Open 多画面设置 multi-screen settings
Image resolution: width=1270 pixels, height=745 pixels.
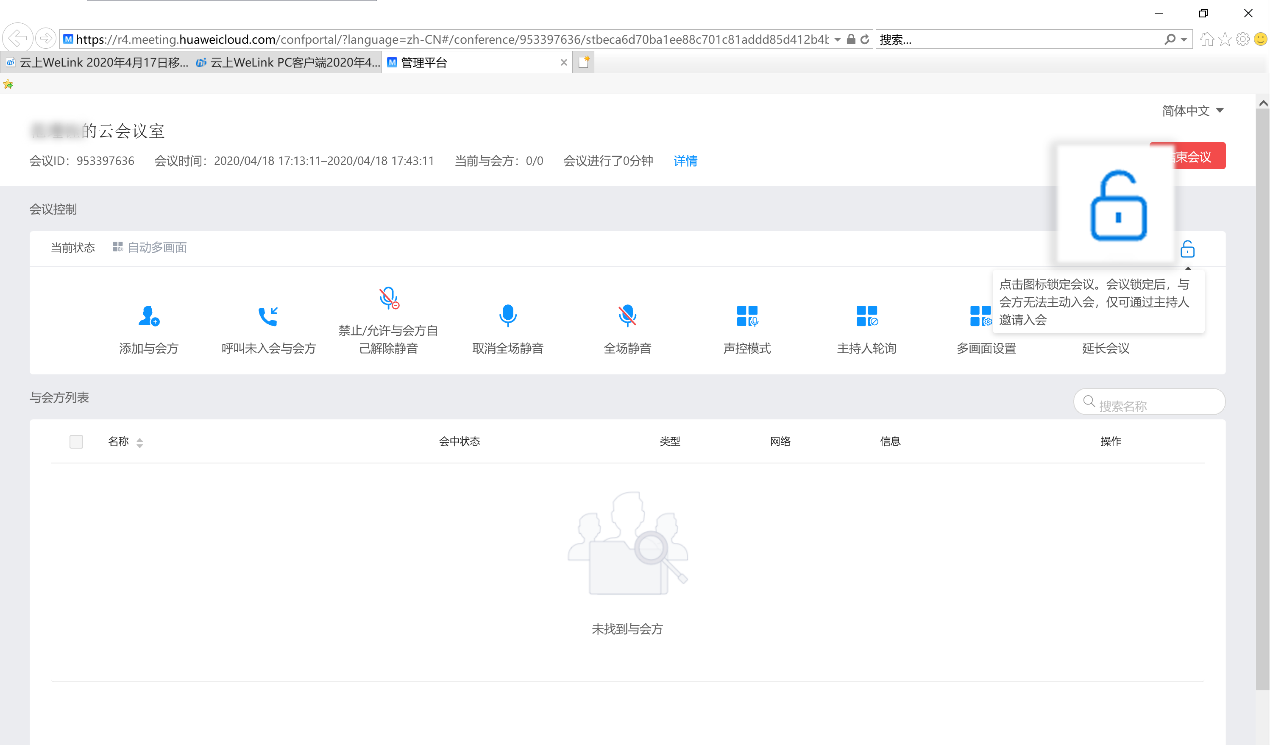click(981, 317)
